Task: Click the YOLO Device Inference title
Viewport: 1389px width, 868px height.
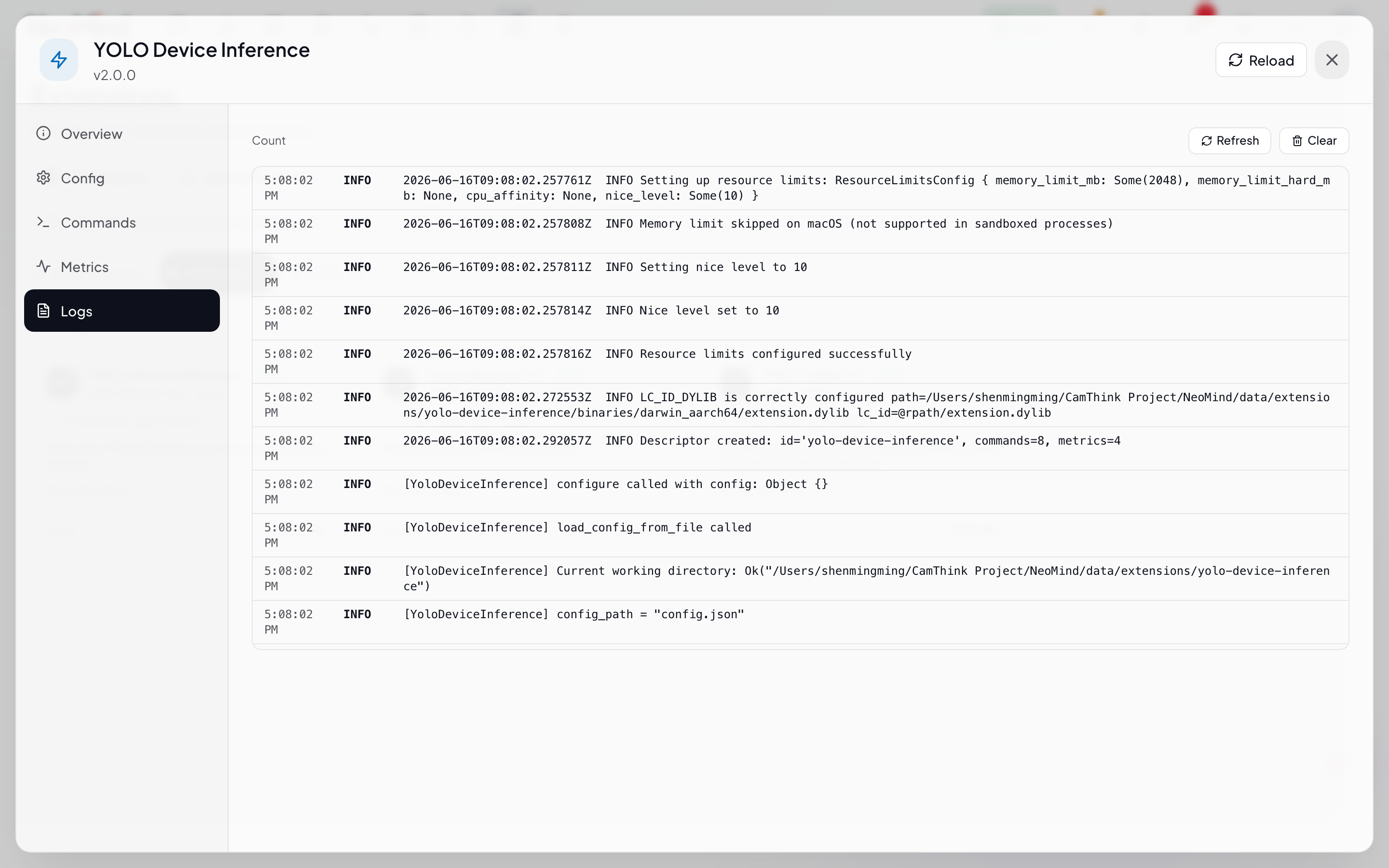Action: tap(202, 50)
